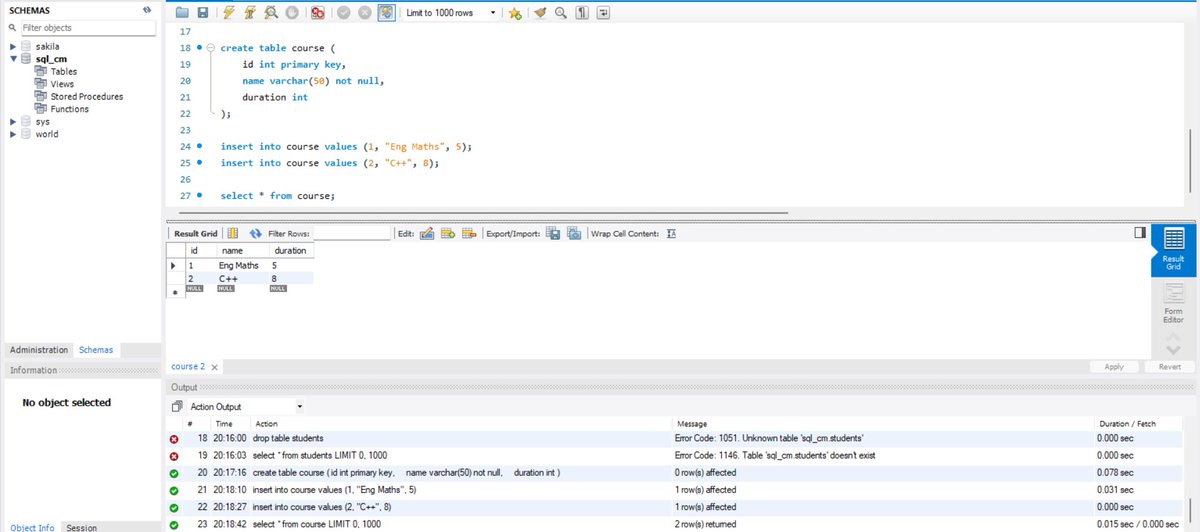Select output row 23 'select * from course'
This screenshot has width=1200, height=532.
pyautogui.click(x=680, y=524)
